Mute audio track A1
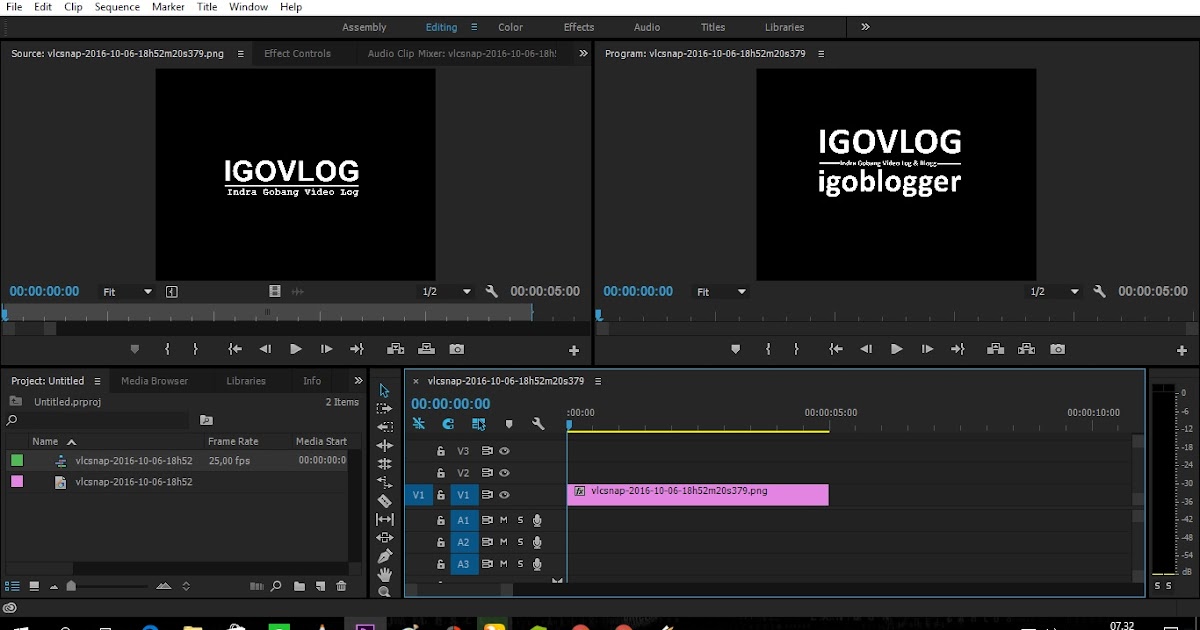1200x630 pixels. (x=504, y=520)
